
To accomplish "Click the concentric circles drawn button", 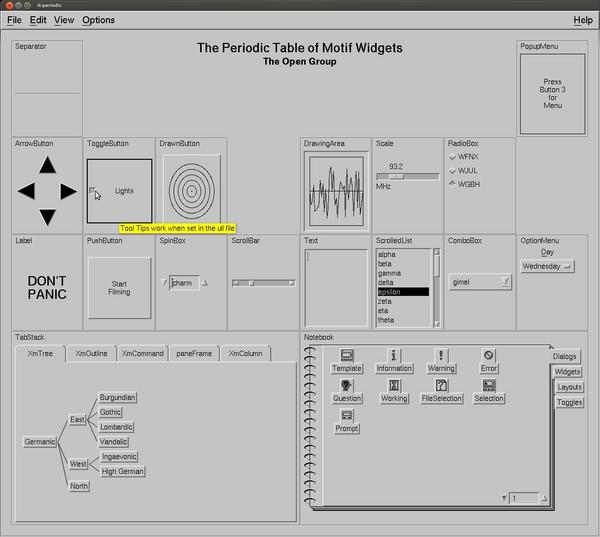I will point(192,191).
